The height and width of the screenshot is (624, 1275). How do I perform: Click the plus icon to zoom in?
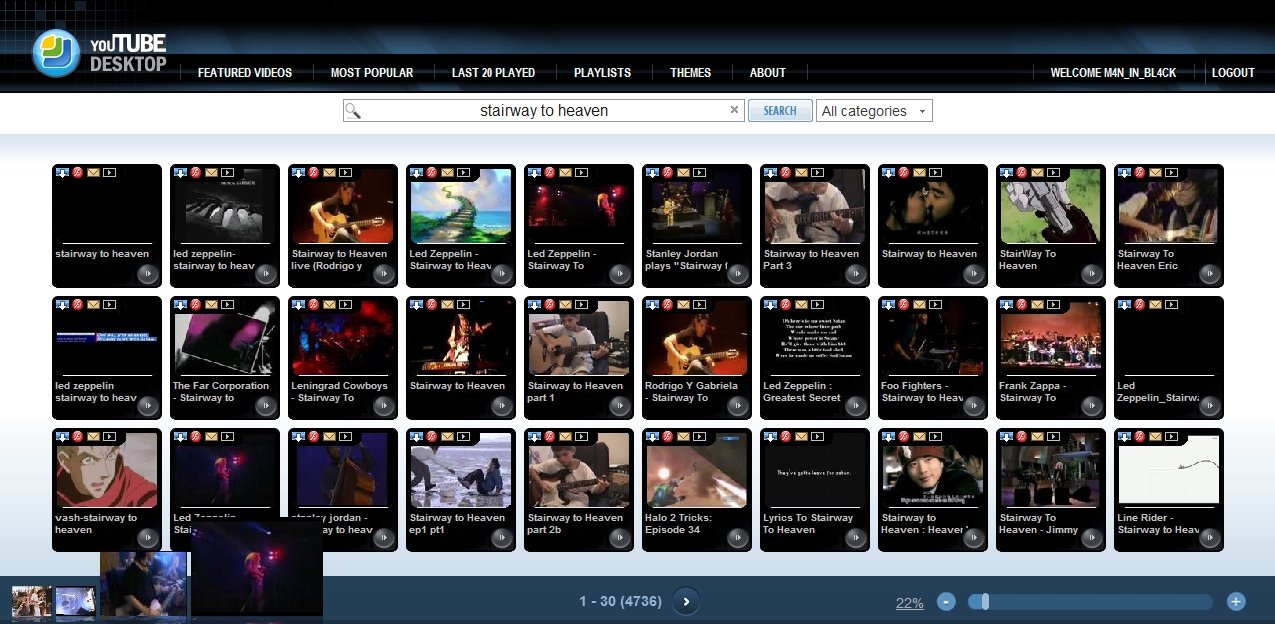pyautogui.click(x=1236, y=602)
